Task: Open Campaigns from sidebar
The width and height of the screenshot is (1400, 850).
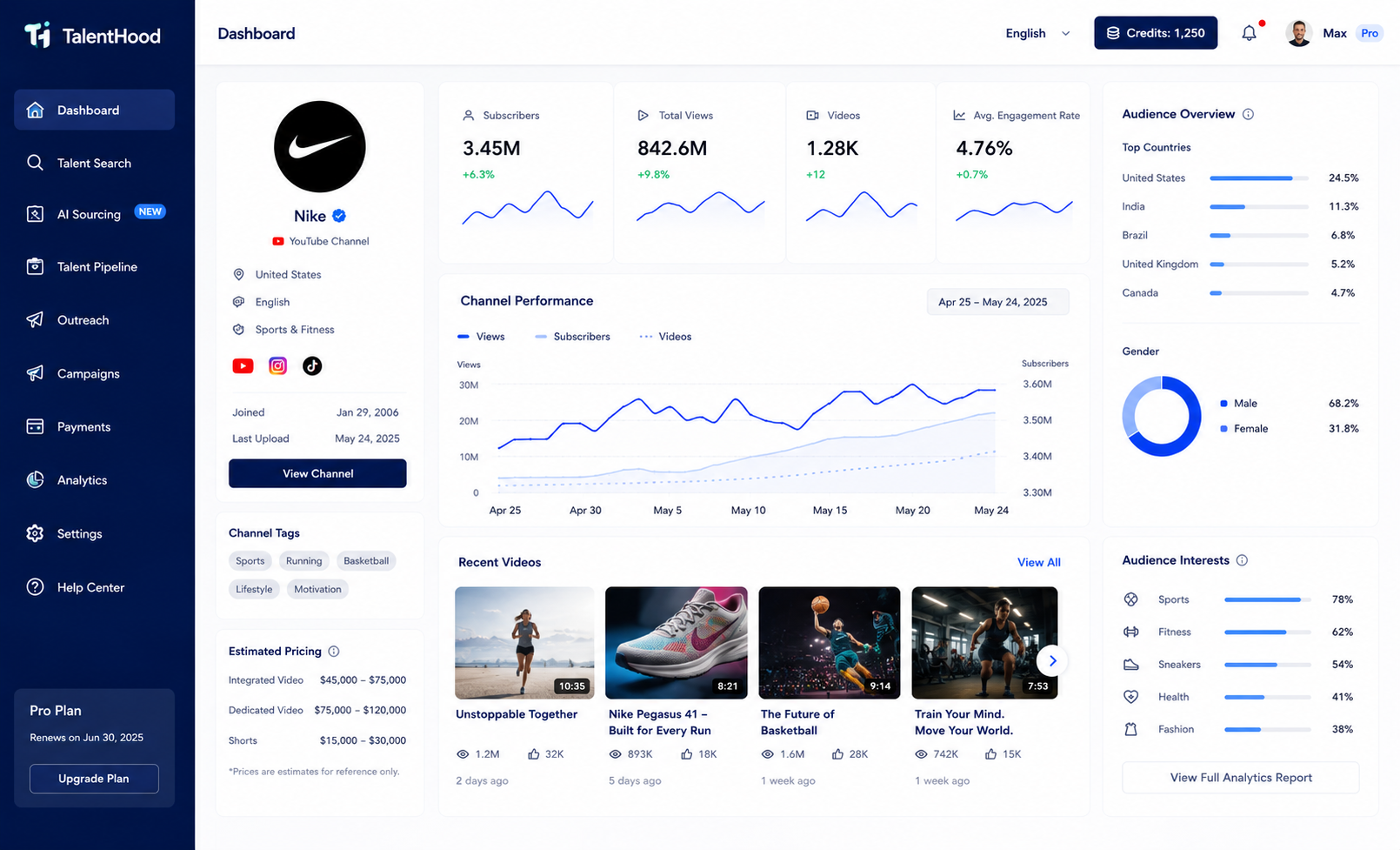Action: 94,373
